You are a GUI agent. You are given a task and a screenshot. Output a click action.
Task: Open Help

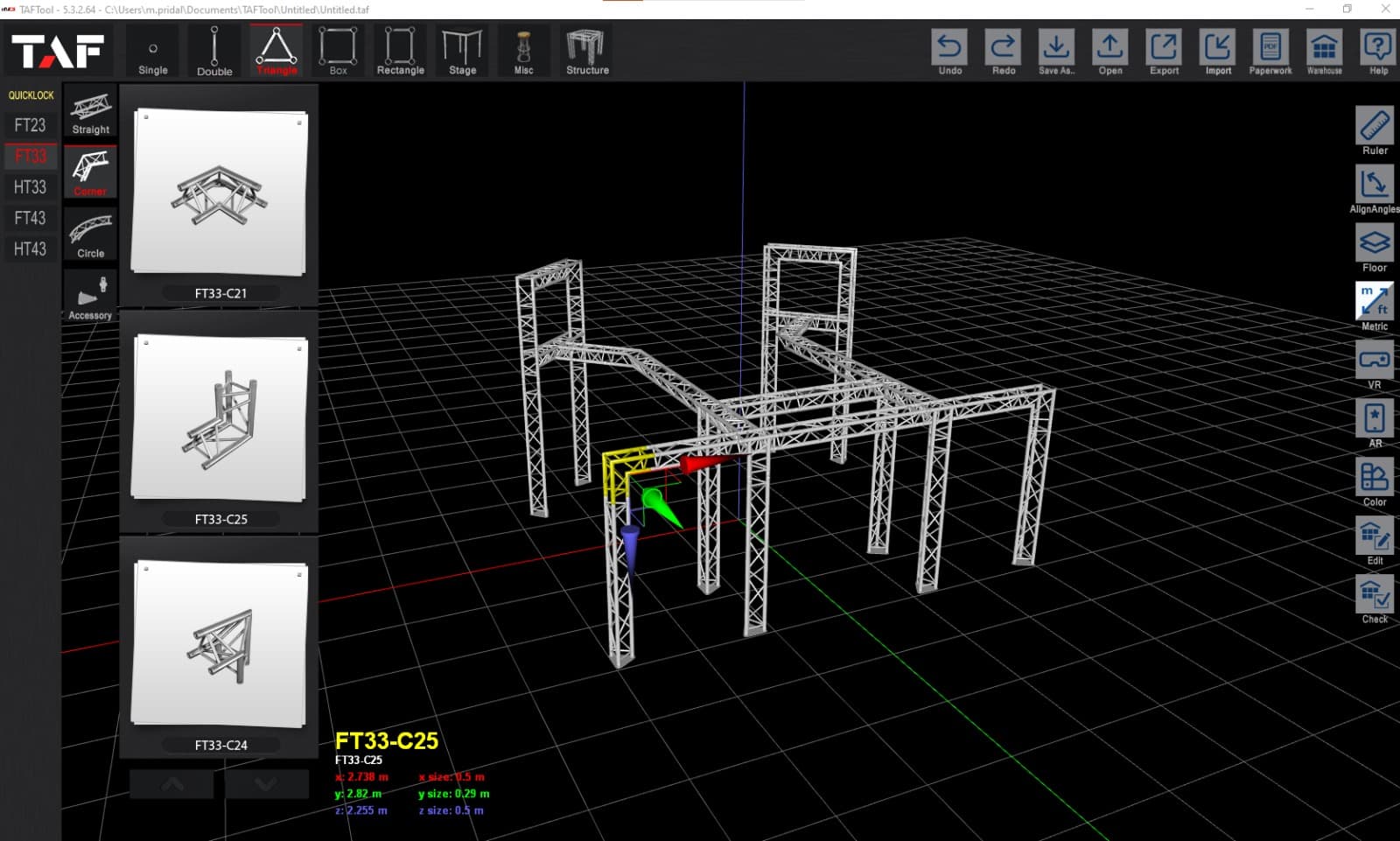click(x=1378, y=52)
